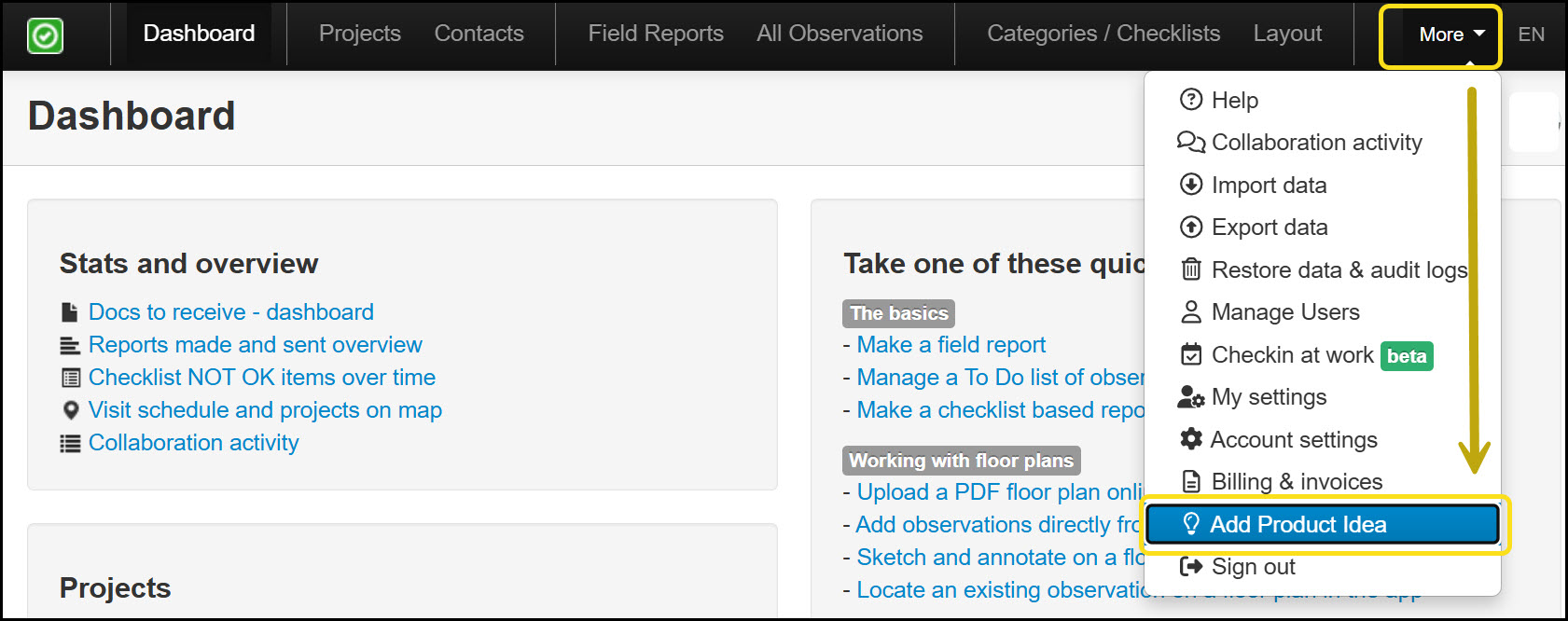The width and height of the screenshot is (1568, 621).
Task: Click the Export data arrow icon
Action: 1191,227
